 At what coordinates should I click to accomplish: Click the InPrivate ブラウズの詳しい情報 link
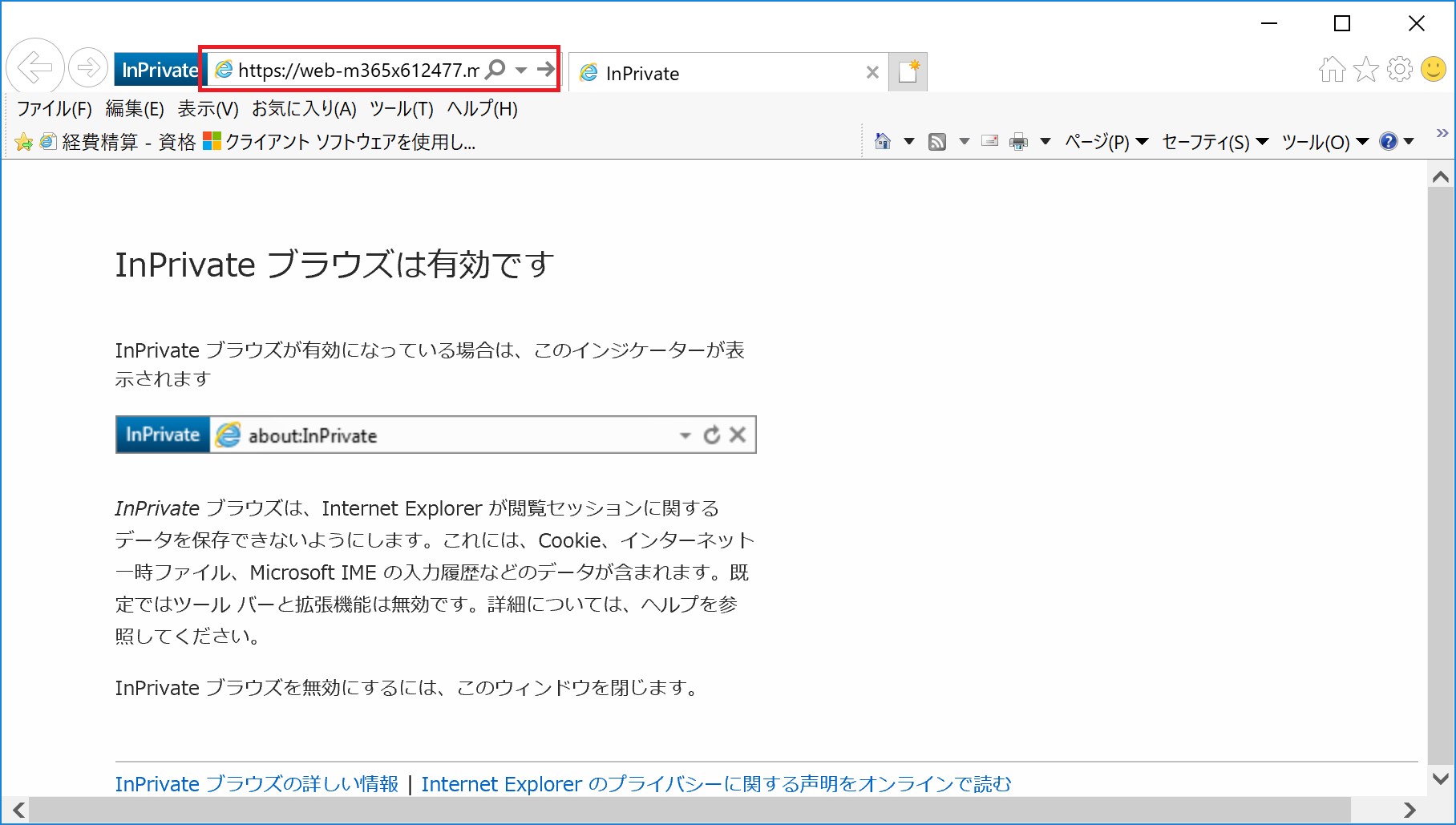click(x=257, y=783)
